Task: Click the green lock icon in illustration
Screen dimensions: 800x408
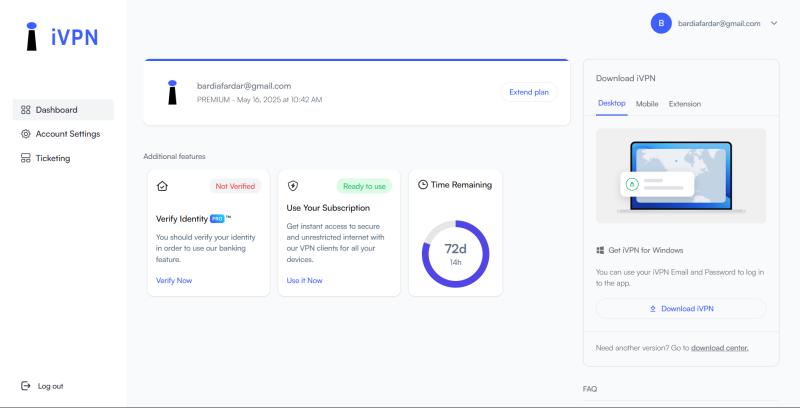Action: click(632, 184)
